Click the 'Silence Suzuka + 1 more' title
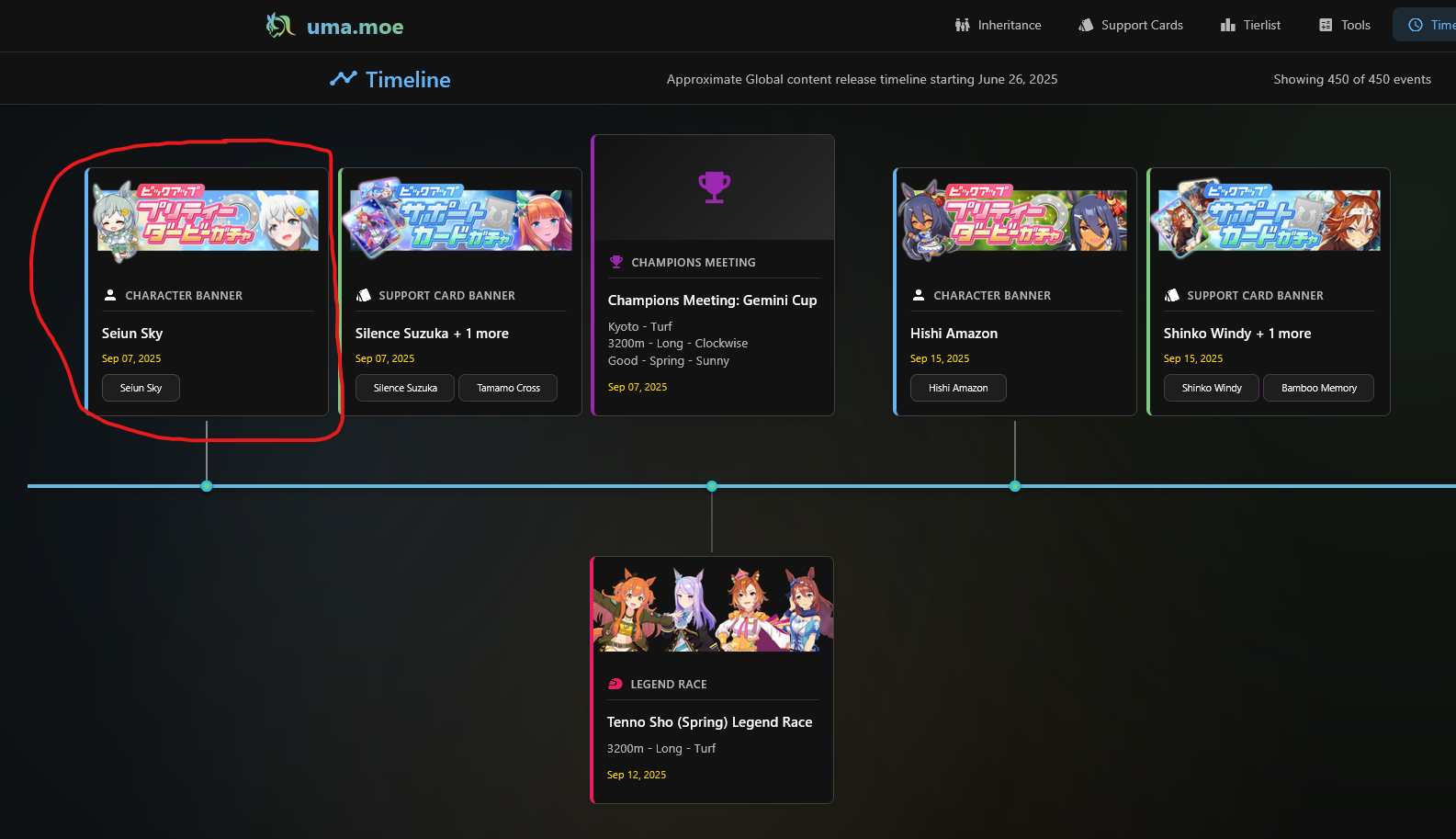The height and width of the screenshot is (839, 1456). (432, 334)
